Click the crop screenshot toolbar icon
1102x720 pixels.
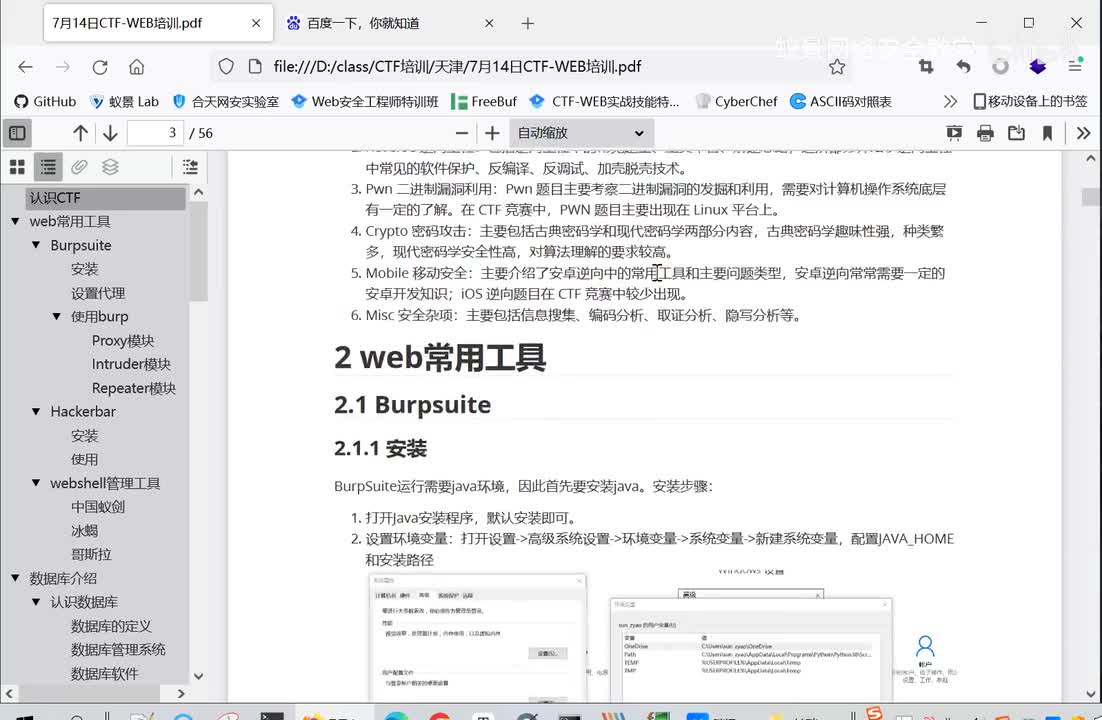(926, 67)
